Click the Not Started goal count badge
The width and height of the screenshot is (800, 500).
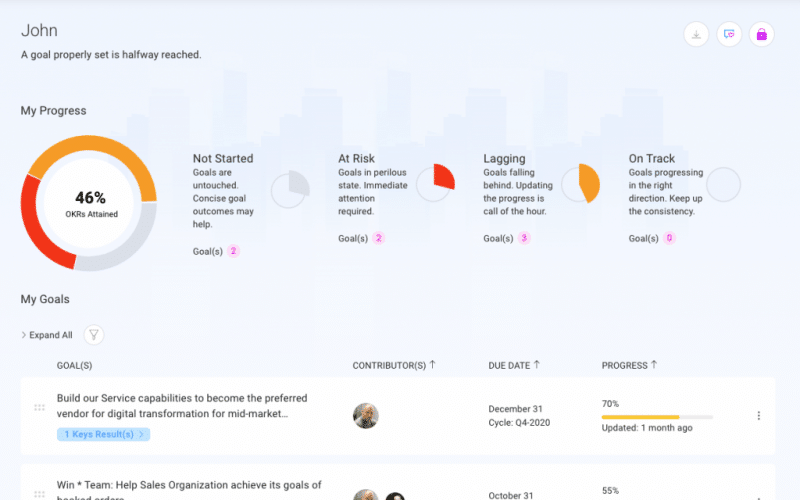234,251
